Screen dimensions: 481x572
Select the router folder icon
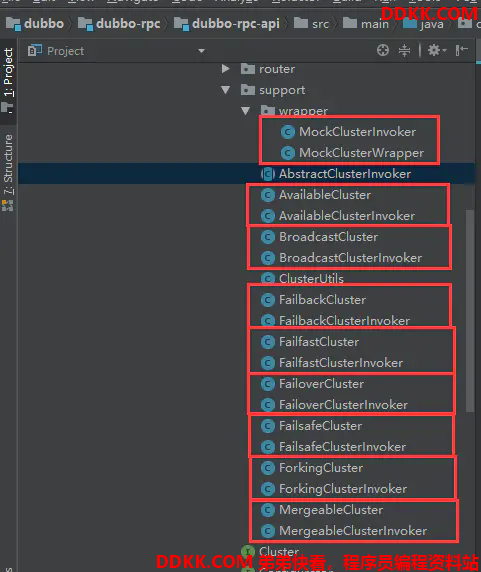tap(248, 69)
